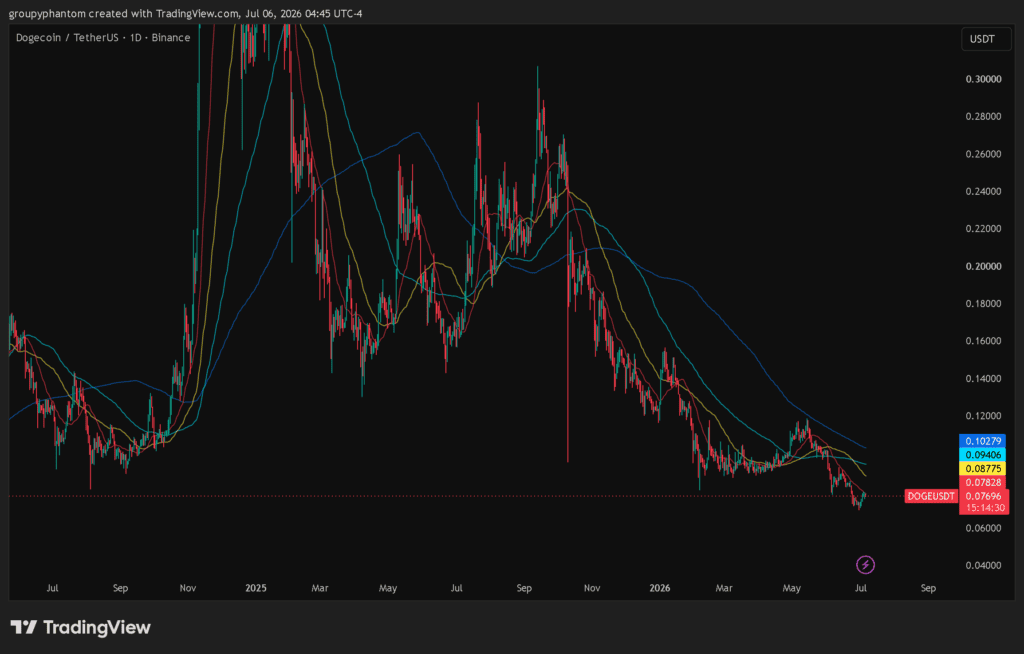Click the current price 0.07696 label
This screenshot has width=1024, height=654.
click(984, 496)
